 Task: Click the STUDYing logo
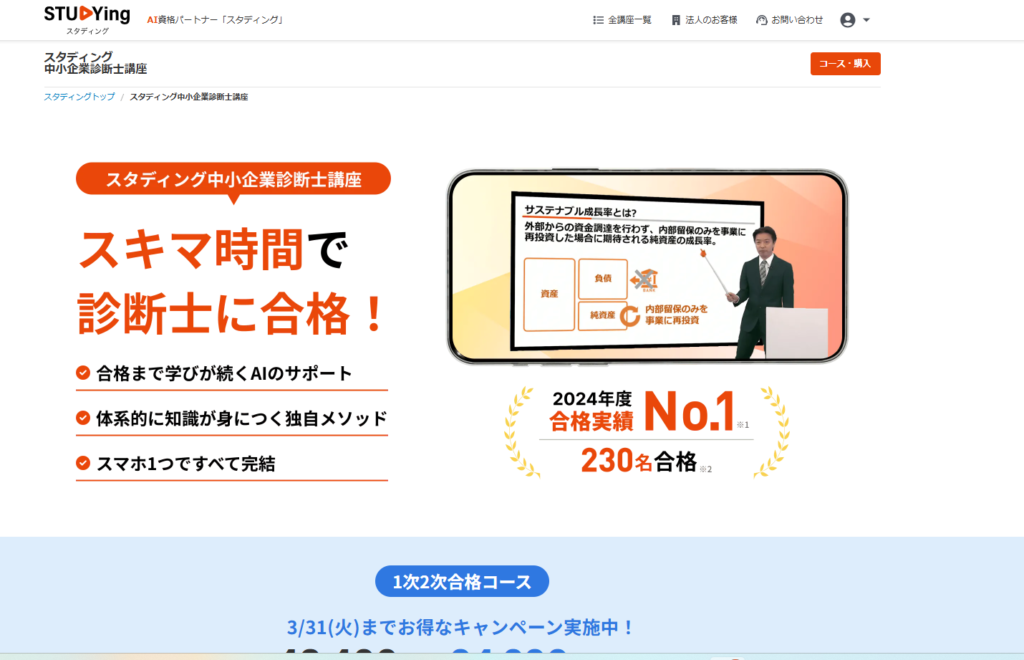(87, 19)
